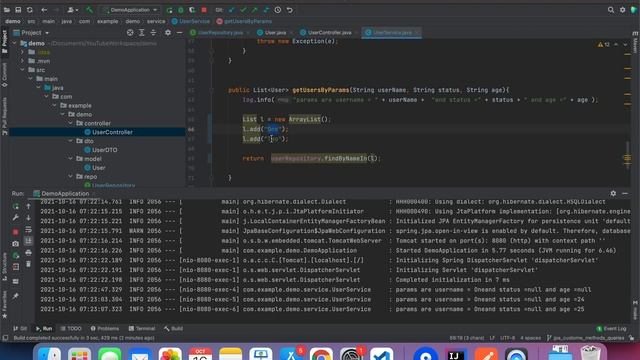The width and height of the screenshot is (640, 360).
Task: Capture a thread dump with camera icon
Action: [16, 244]
